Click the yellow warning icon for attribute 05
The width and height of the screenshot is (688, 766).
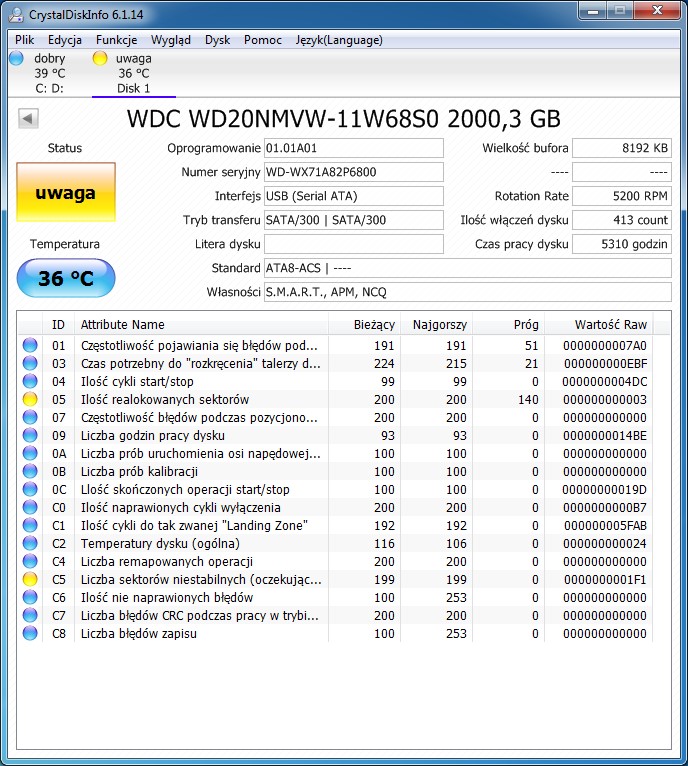30,400
